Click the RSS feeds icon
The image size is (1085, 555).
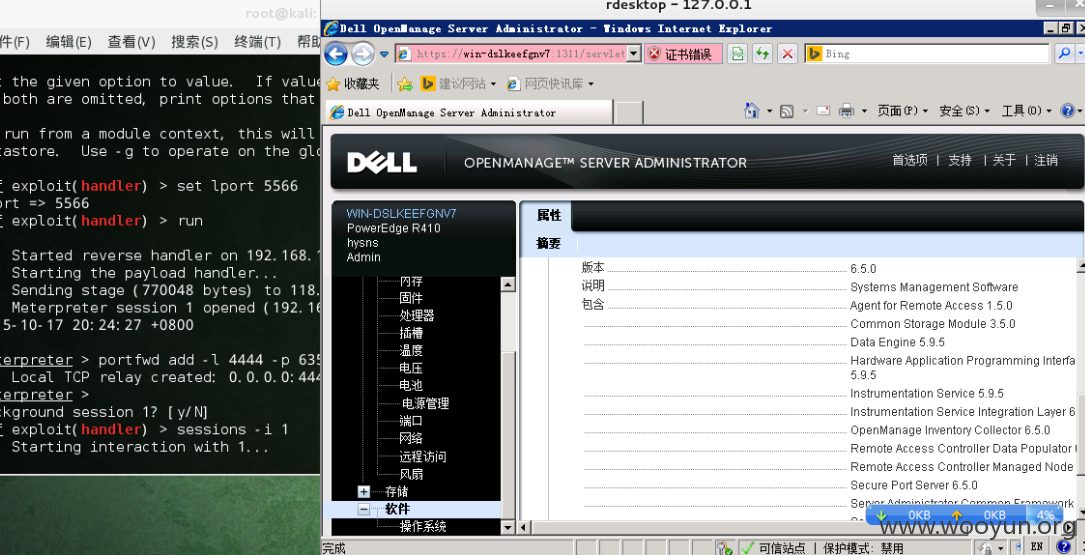click(787, 111)
